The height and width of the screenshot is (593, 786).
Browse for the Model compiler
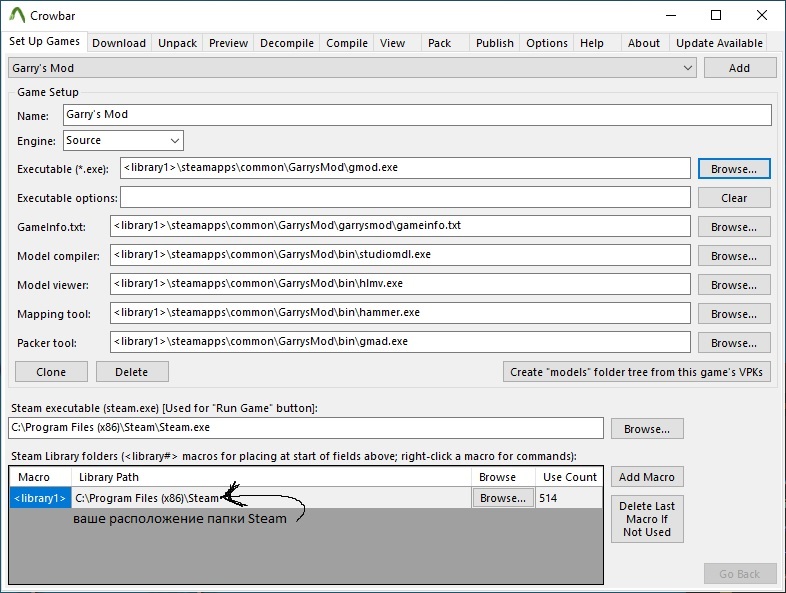[734, 256]
